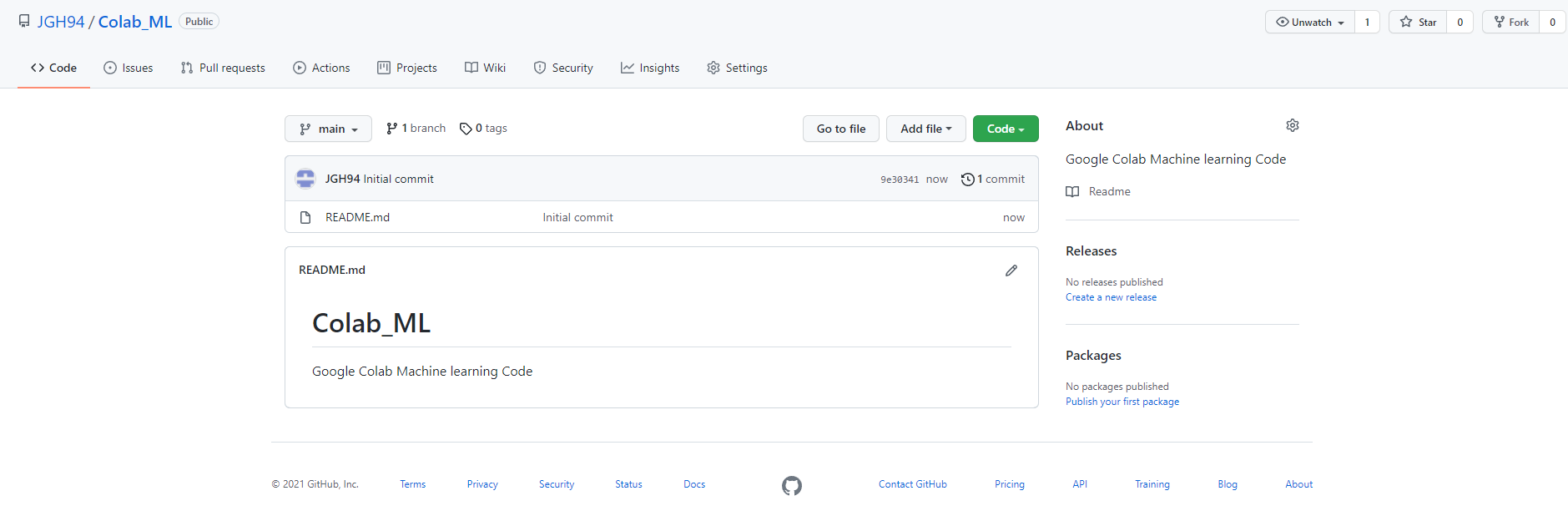Open the Pull requests tab
1568x511 pixels.
click(223, 68)
